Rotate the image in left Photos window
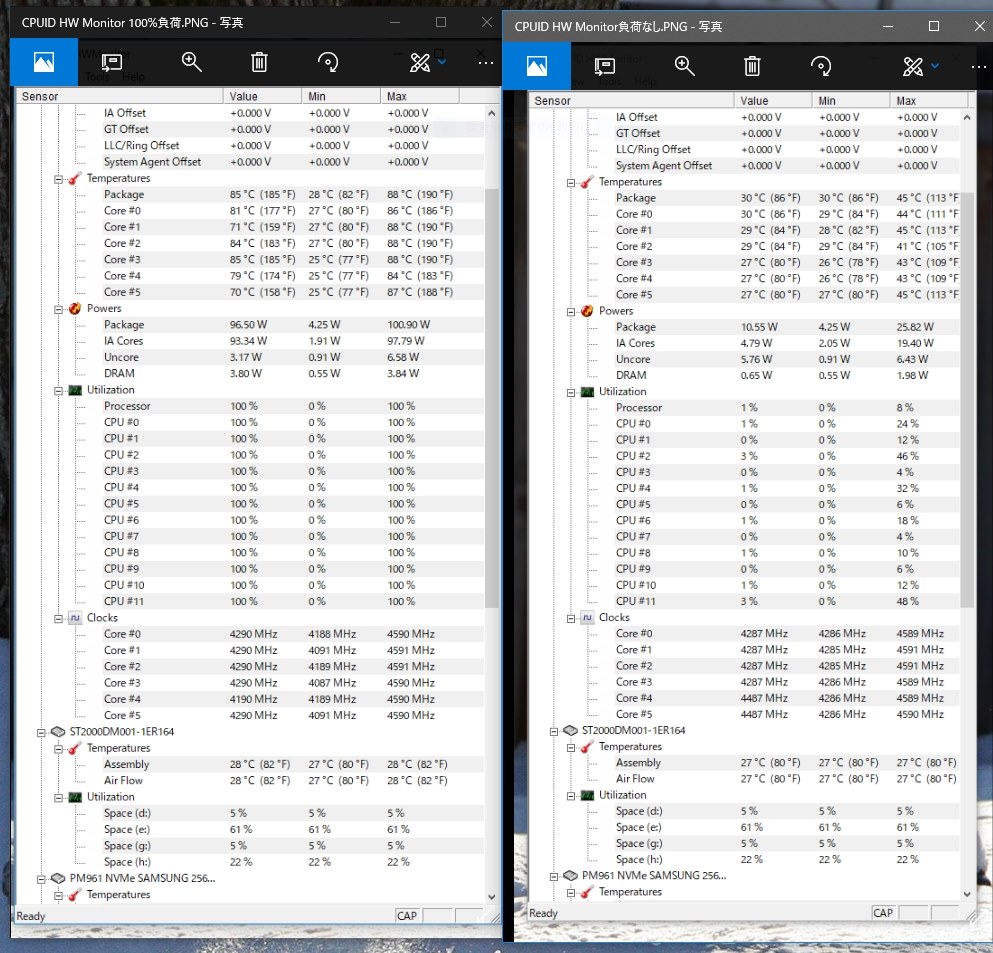993x953 pixels. coord(328,62)
